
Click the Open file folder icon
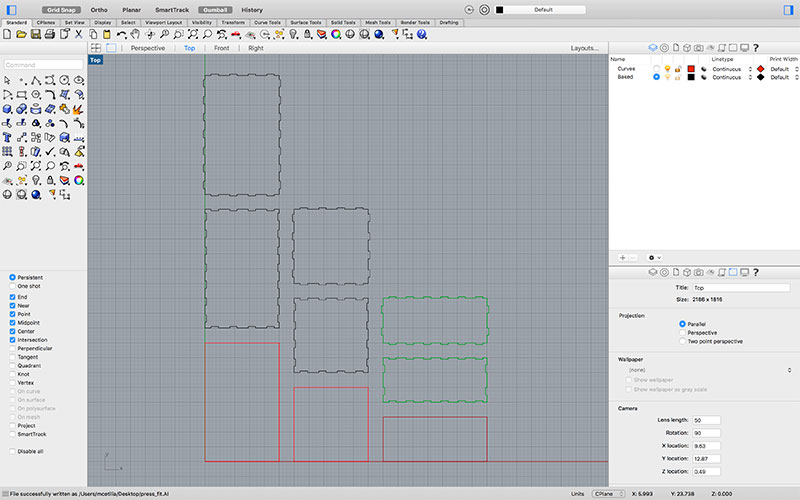tap(21, 34)
